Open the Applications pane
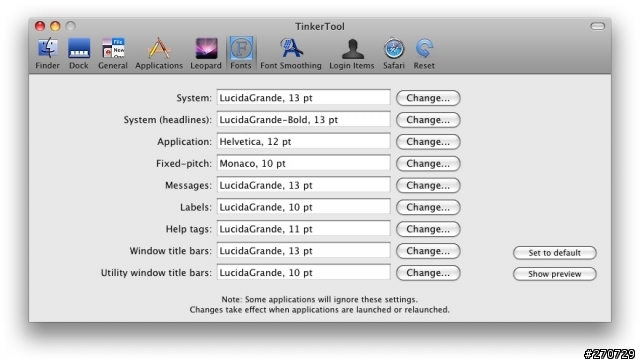Image resolution: width=640 pixels, height=362 pixels. pyautogui.click(x=159, y=53)
